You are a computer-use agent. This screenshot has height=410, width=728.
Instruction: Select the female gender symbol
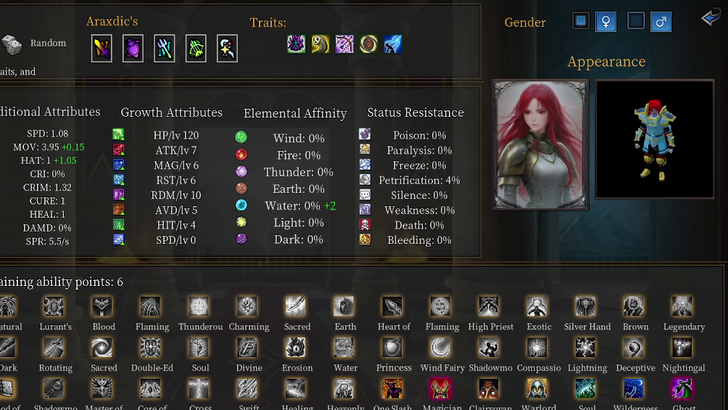pyautogui.click(x=606, y=21)
